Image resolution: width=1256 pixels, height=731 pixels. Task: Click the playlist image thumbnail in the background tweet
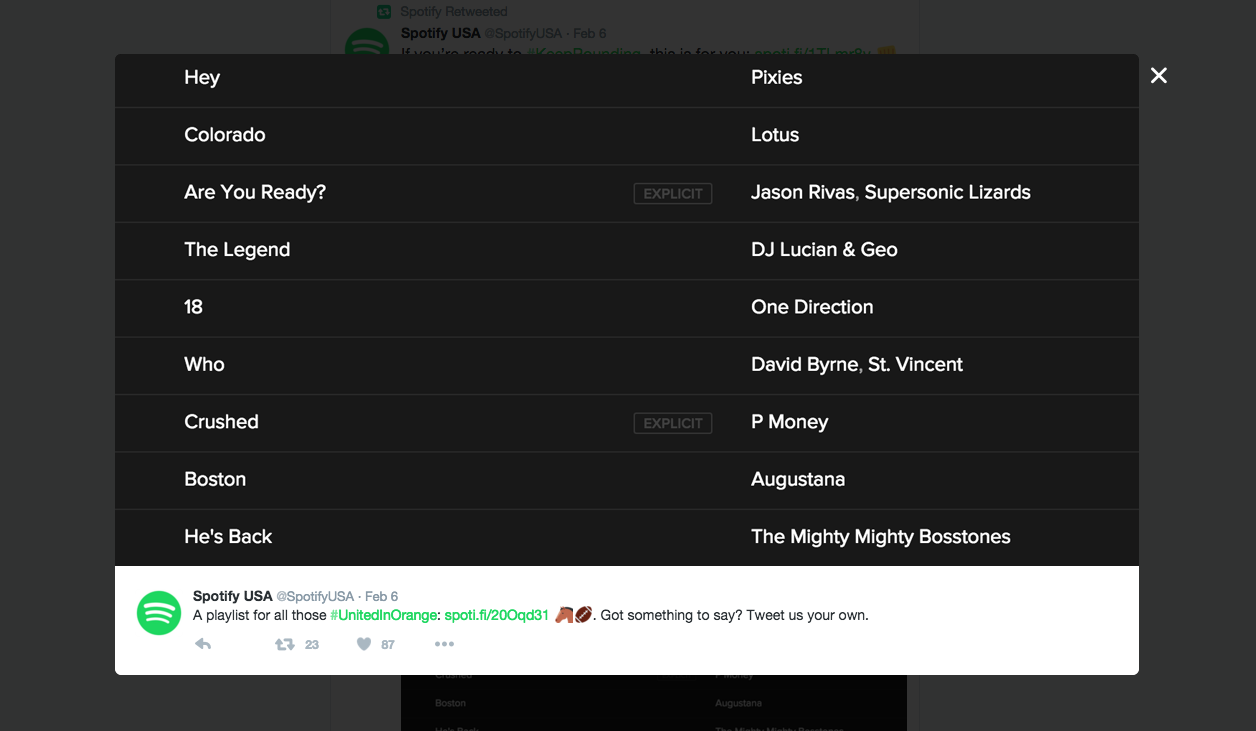[x=654, y=703]
